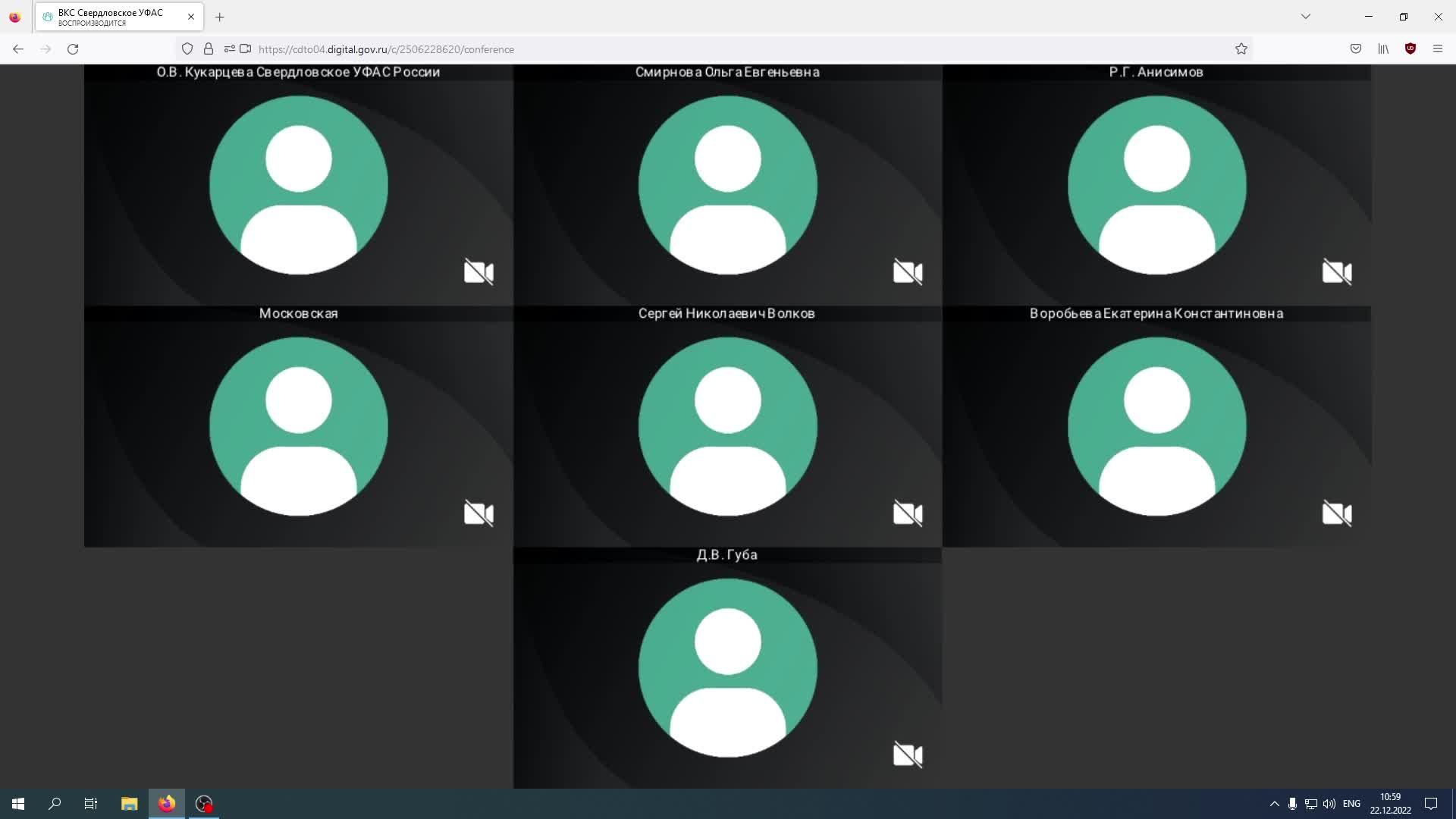Click camera-off icon on Смирнова Ольга tile

pyautogui.click(x=908, y=272)
